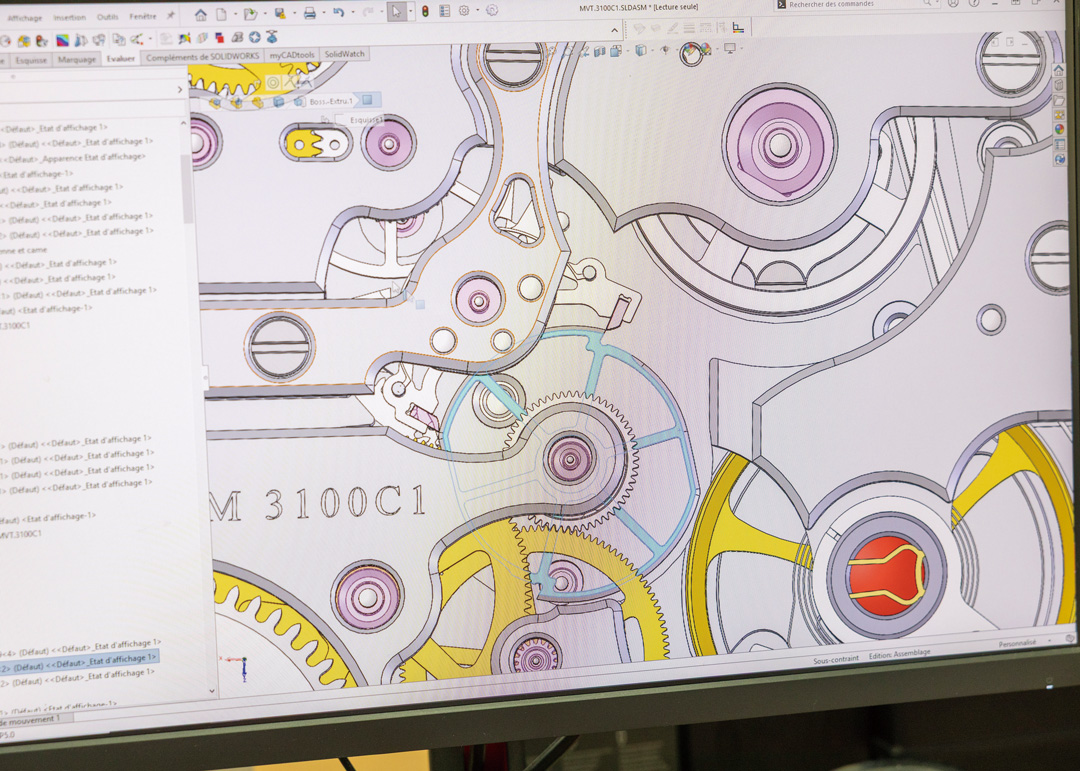The height and width of the screenshot is (771, 1080).
Task: Click the feature tree scrollbar up arrow
Action: [183, 123]
